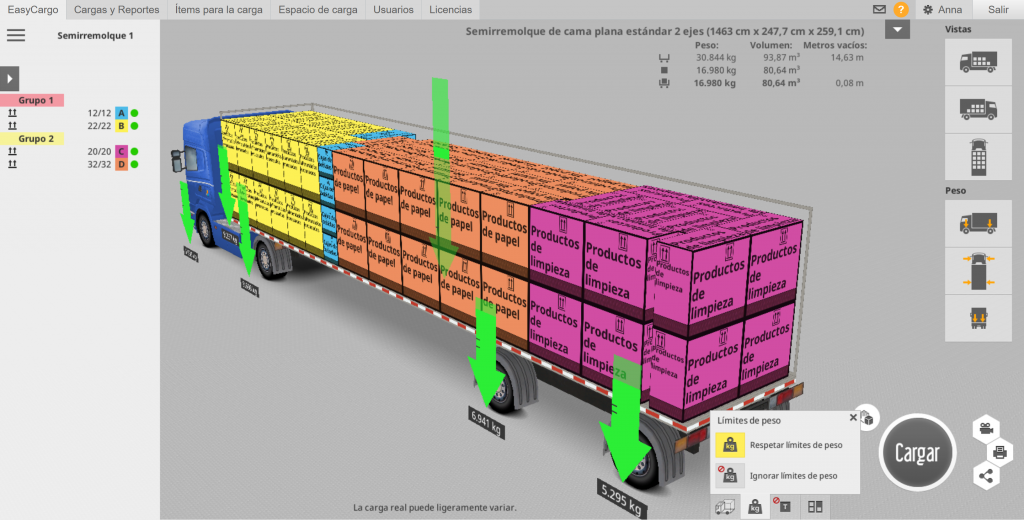Switch to the EasyCargo tab
The width and height of the screenshot is (1024, 520).
click(33, 10)
